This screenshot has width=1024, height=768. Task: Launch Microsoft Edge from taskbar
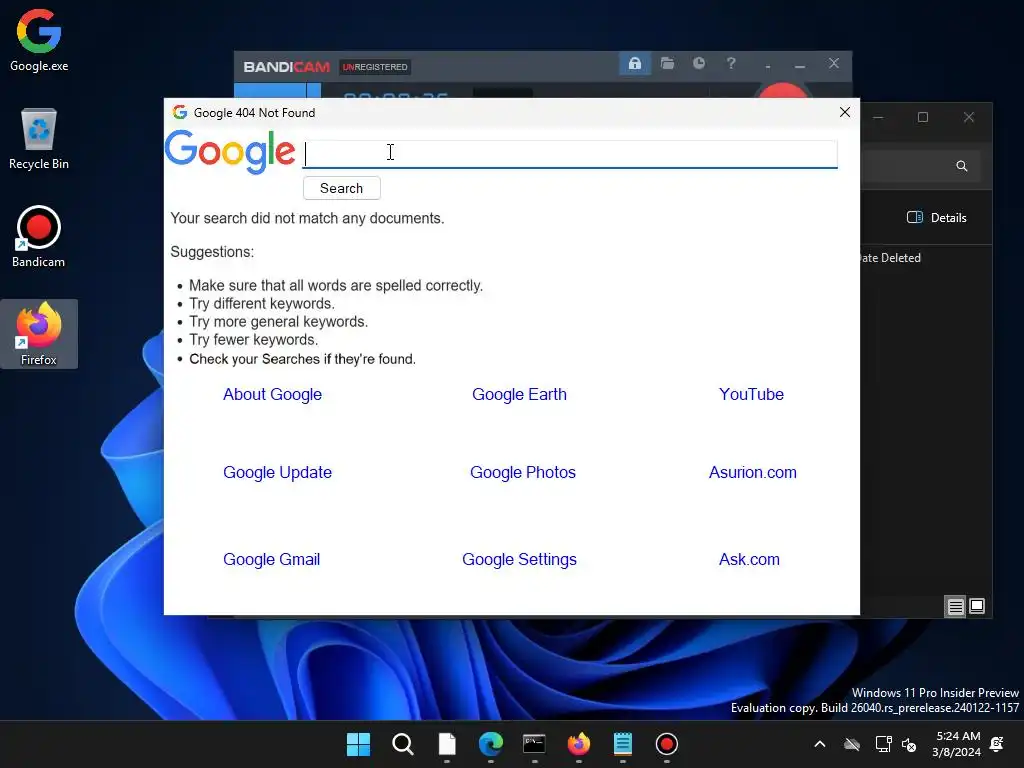[x=490, y=744]
